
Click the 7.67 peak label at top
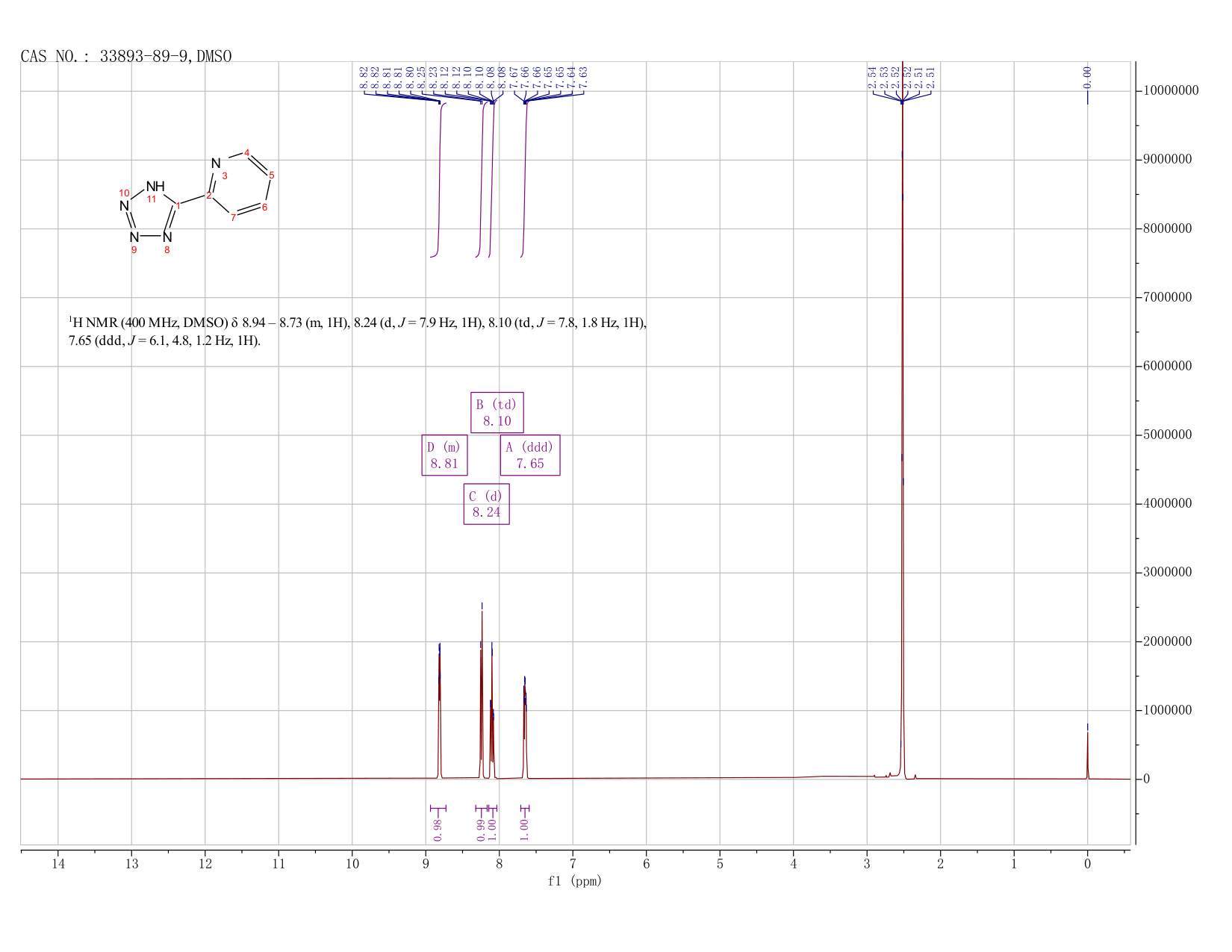(x=514, y=77)
